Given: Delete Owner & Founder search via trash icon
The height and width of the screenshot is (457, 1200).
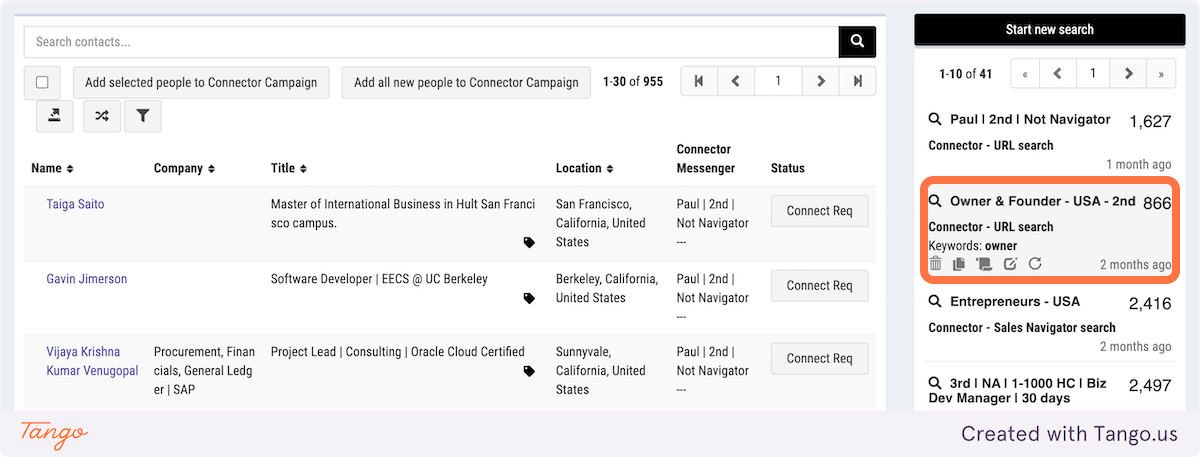Looking at the screenshot, I should click(x=936, y=264).
